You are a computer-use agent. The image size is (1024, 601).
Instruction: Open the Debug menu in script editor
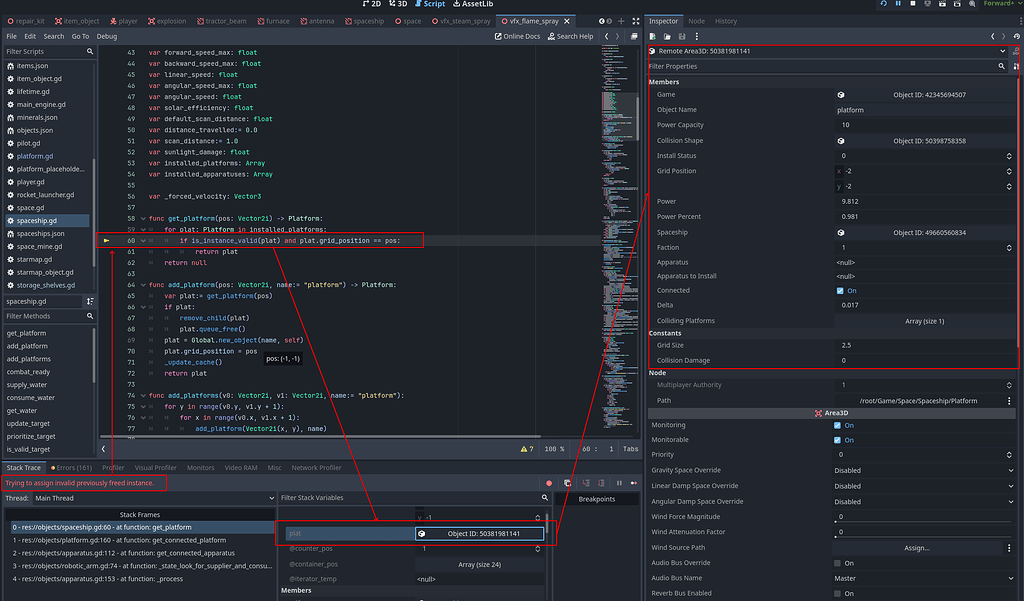click(106, 36)
